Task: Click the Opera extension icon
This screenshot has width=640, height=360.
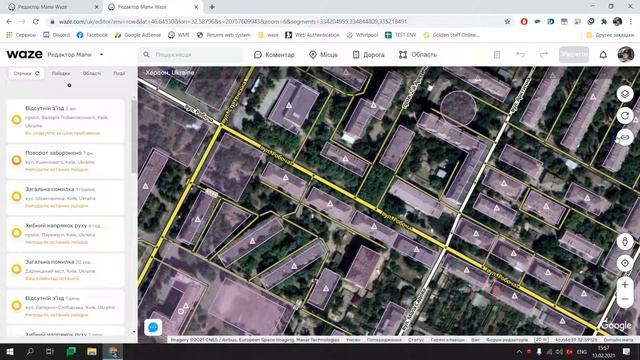Action: 524,22
